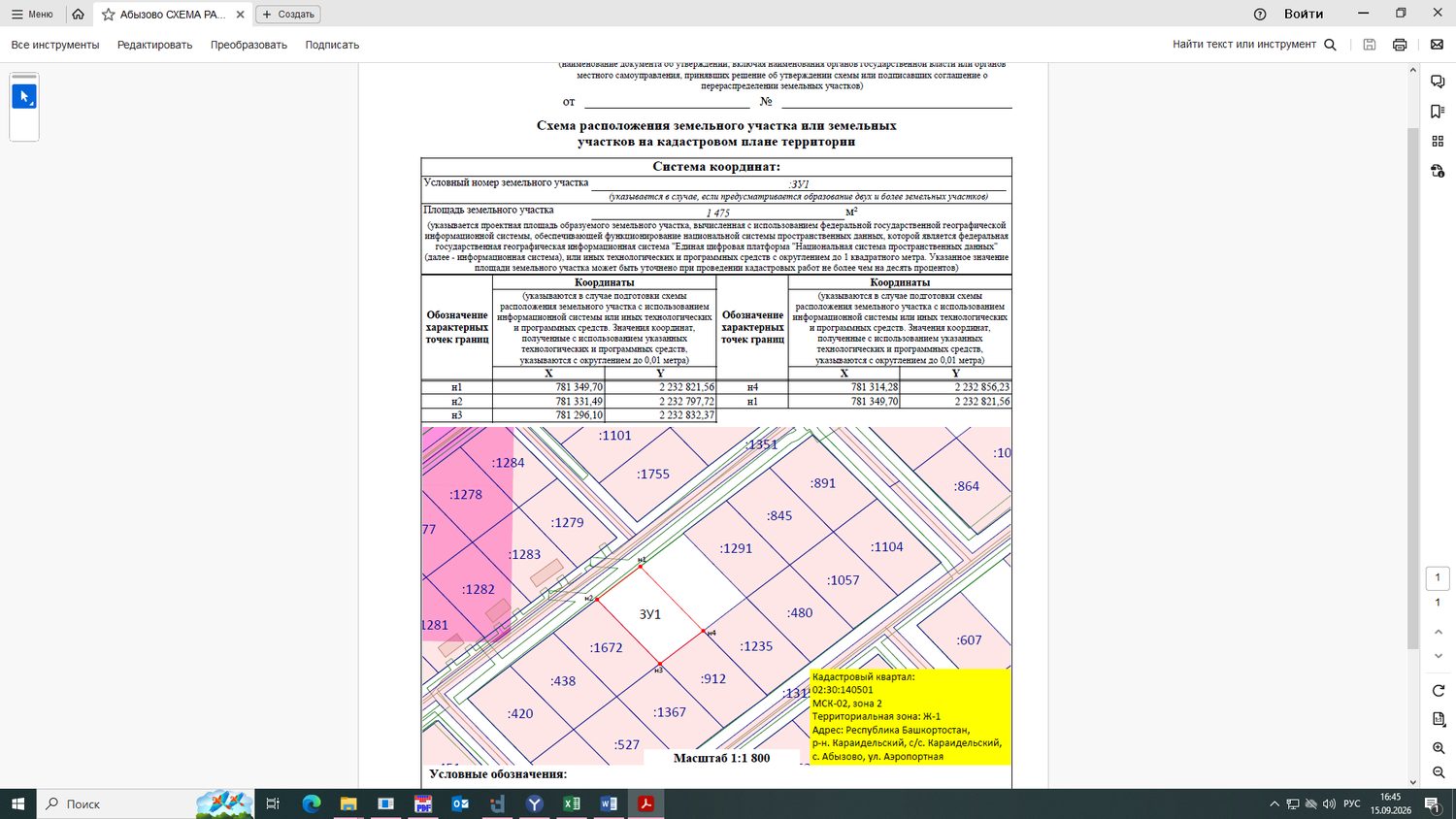Select the arrow selection tool

click(24, 97)
